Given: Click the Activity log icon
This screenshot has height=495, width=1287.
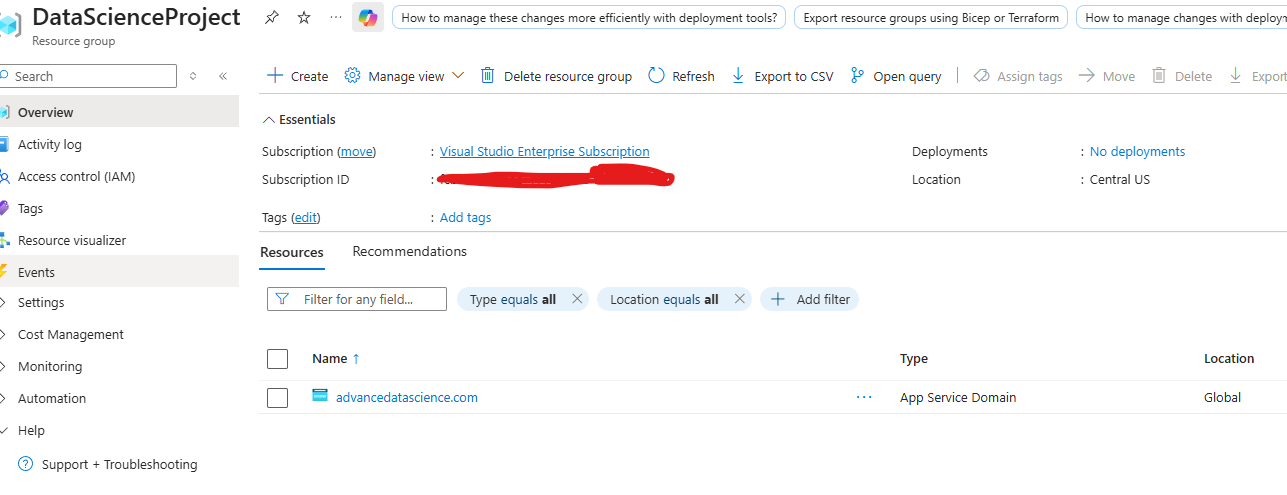Looking at the screenshot, I should pos(4,144).
